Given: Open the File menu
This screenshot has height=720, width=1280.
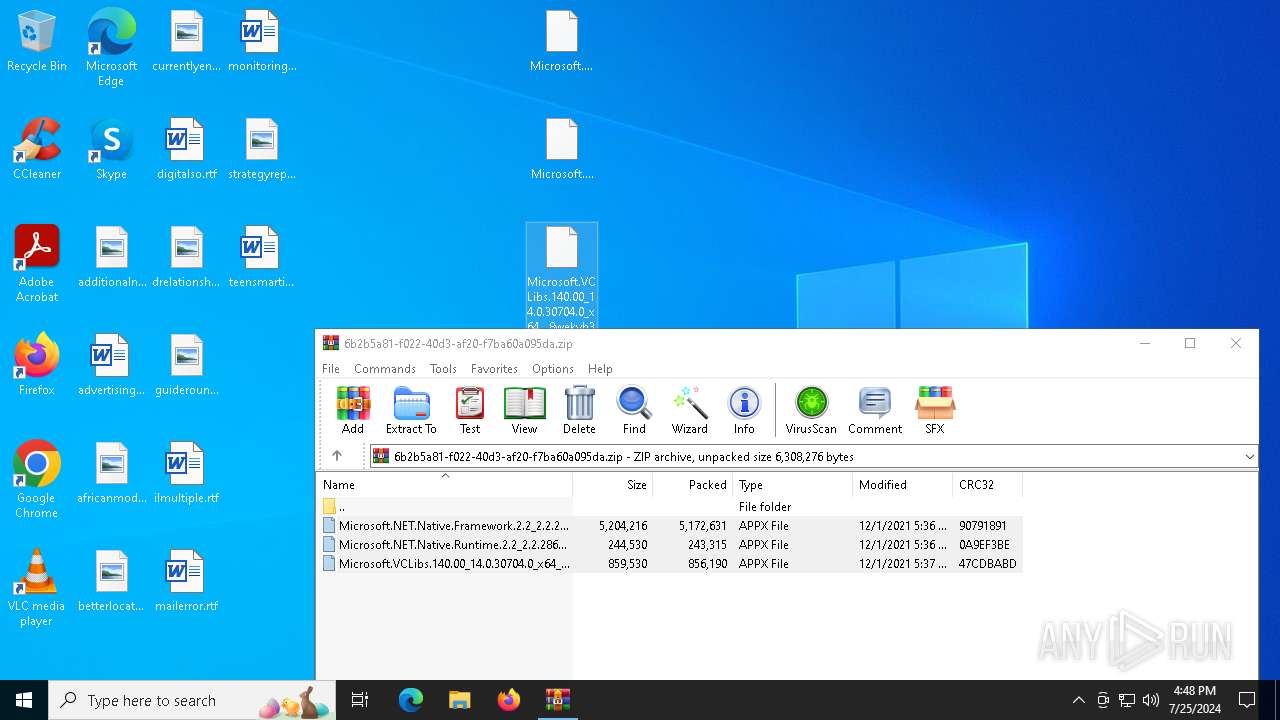Looking at the screenshot, I should [331, 369].
